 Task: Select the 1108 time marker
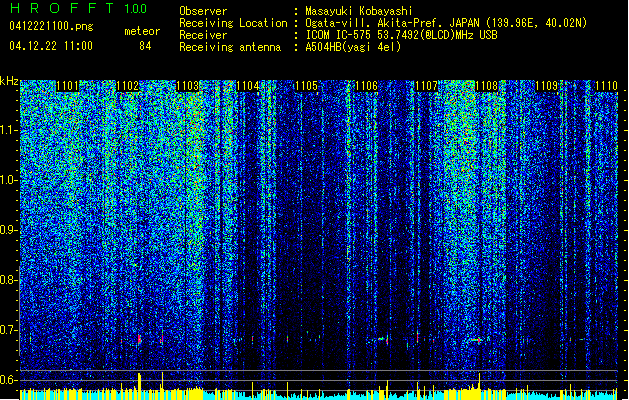(487, 86)
